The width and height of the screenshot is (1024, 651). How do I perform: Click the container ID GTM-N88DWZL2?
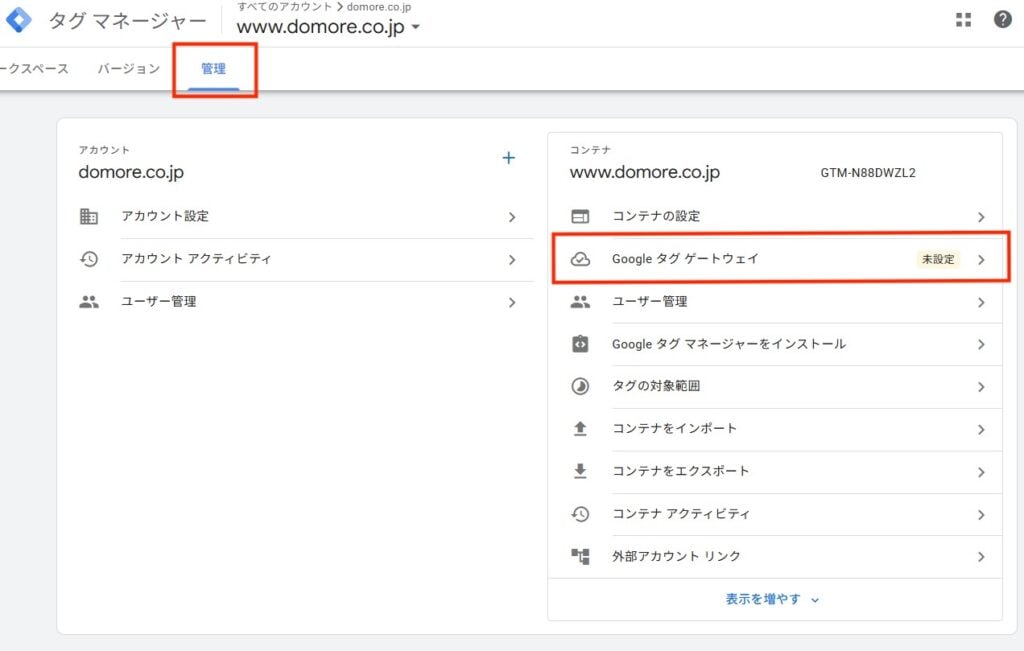(x=868, y=173)
